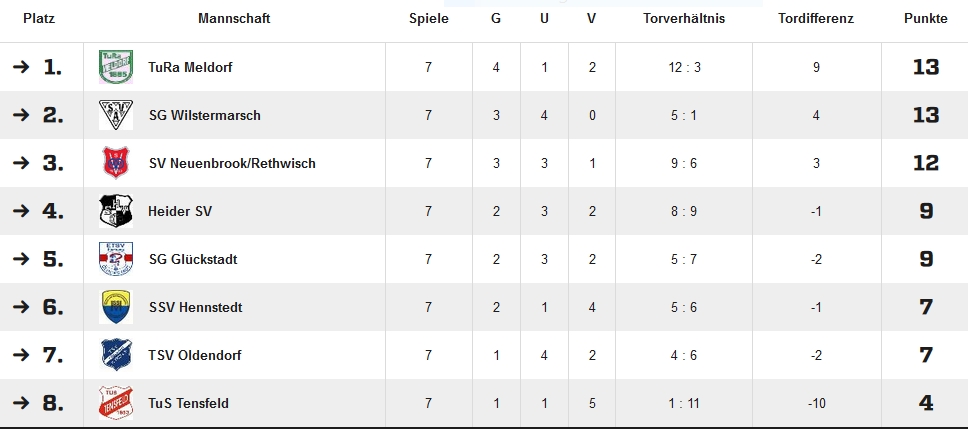Click the arrow next to rank 1
Screen dimensions: 968x429
pyautogui.click(x=21, y=67)
